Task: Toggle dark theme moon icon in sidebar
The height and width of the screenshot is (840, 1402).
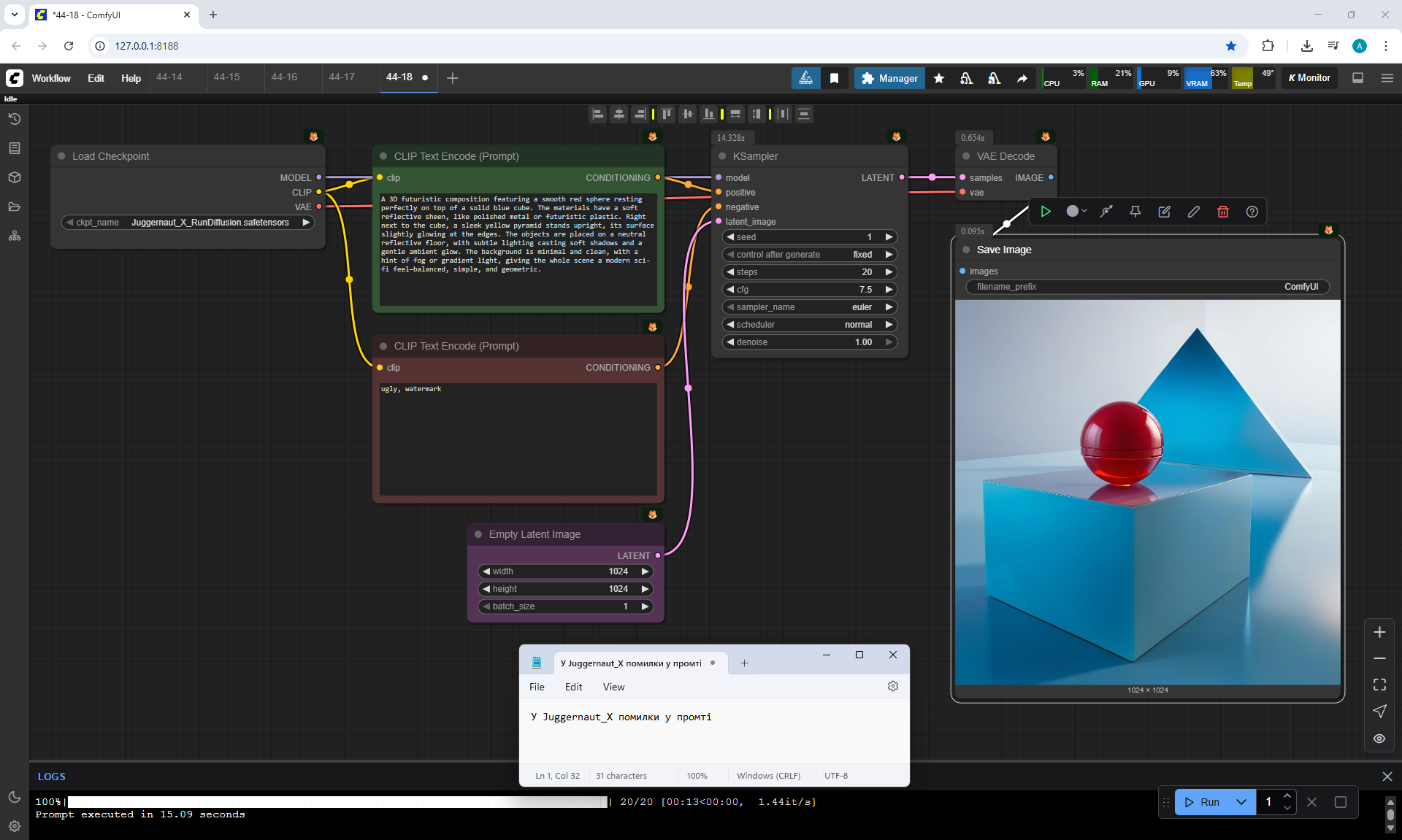Action: [14, 797]
